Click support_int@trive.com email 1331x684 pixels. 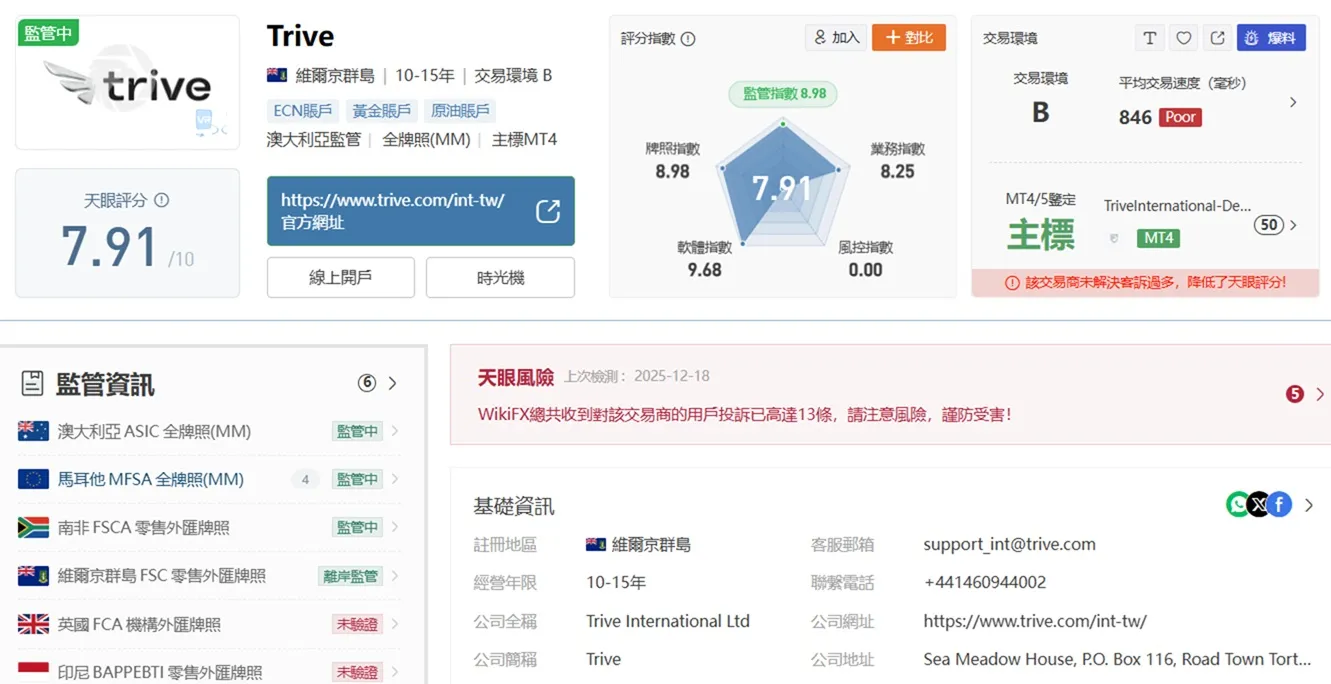(x=1009, y=545)
